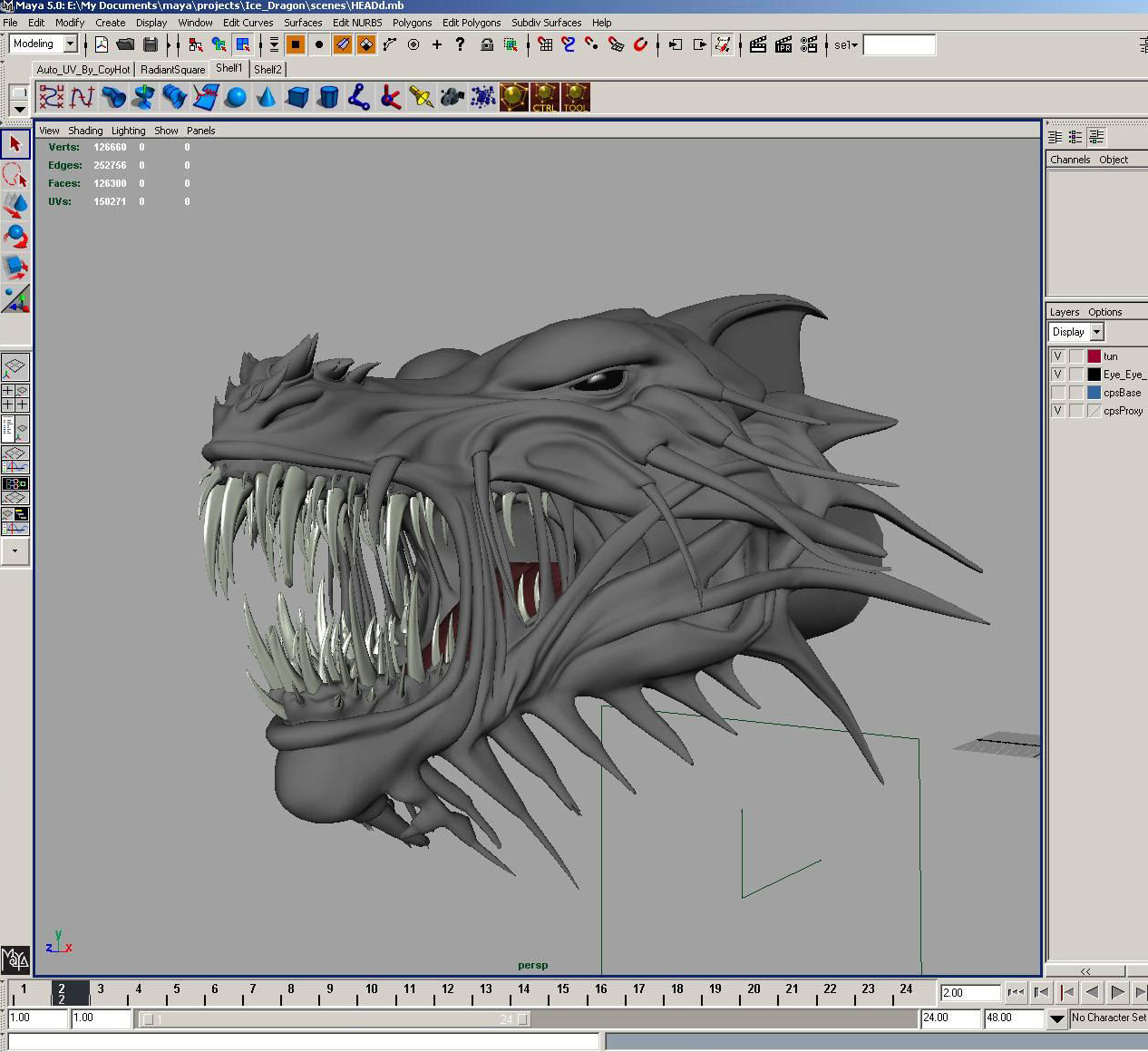The image size is (1148, 1052).
Task: Click the polygon sphere shelf icon
Action: (236, 97)
